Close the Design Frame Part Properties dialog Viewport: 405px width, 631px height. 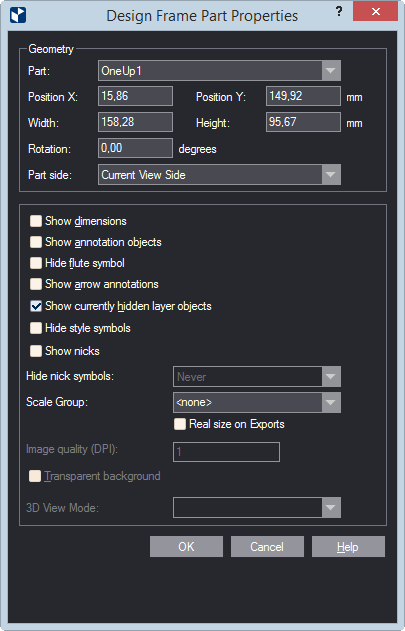click(376, 11)
